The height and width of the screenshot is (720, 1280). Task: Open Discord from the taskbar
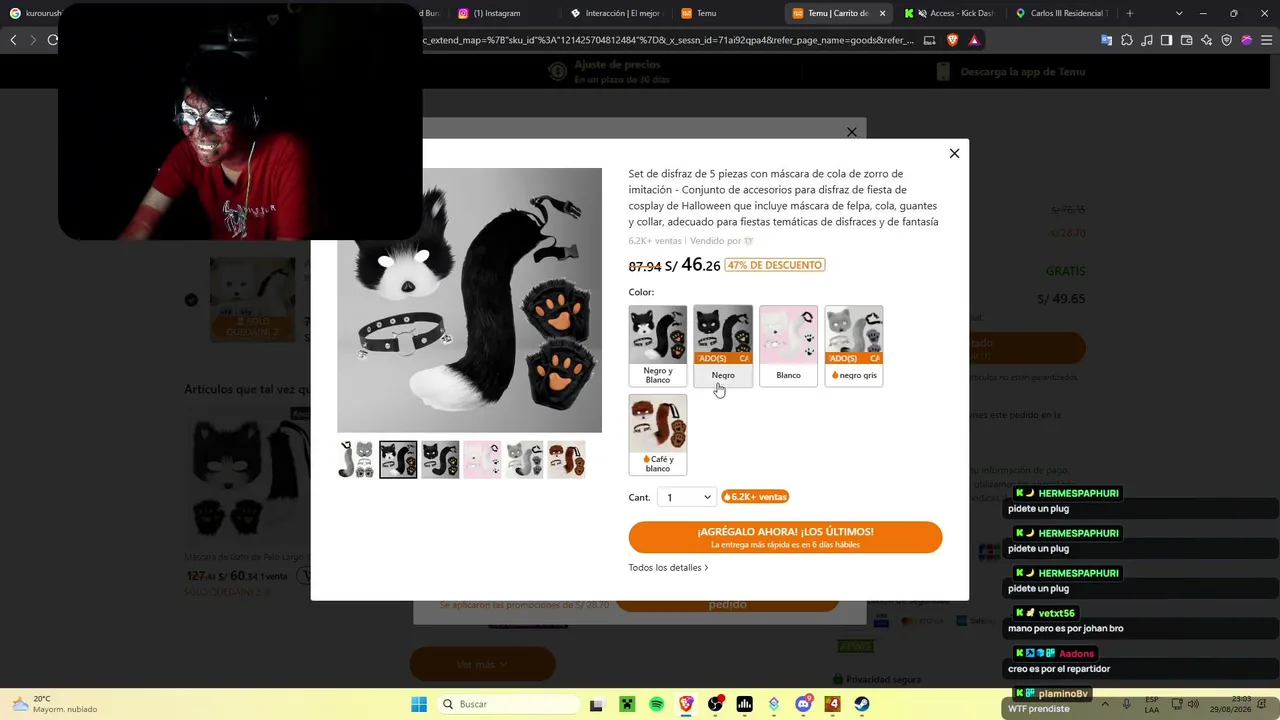pos(803,704)
